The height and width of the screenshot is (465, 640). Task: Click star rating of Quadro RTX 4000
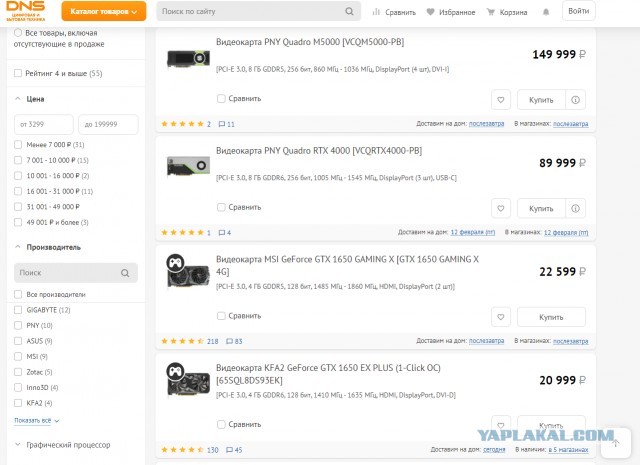(x=182, y=233)
